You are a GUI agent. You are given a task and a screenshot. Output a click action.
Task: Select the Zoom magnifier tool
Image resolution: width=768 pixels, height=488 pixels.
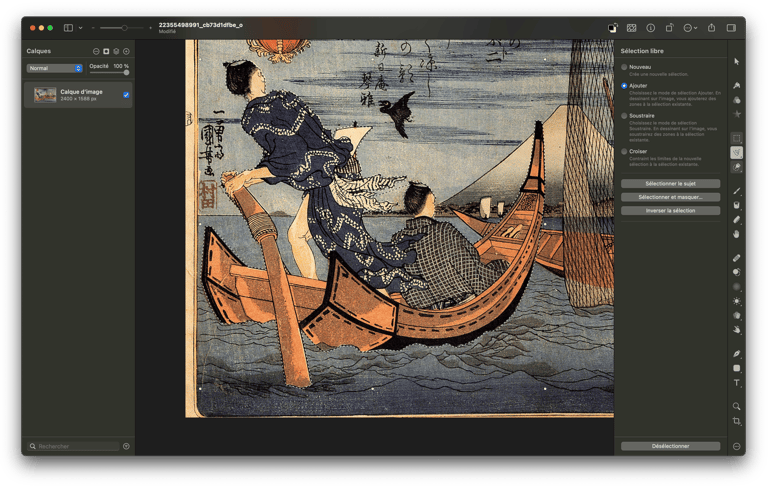click(x=736, y=406)
